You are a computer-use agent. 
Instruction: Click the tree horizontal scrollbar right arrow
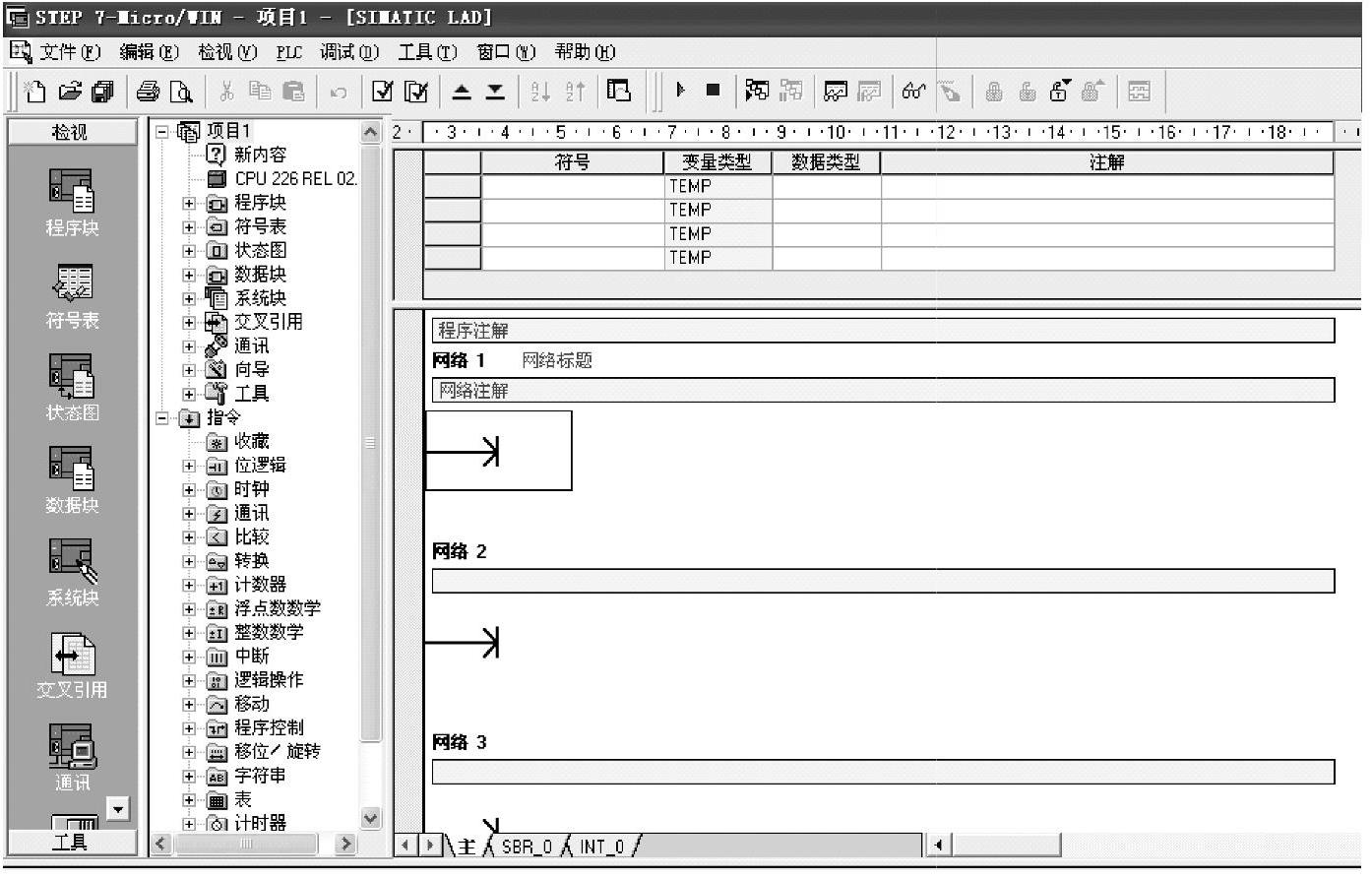(x=344, y=844)
